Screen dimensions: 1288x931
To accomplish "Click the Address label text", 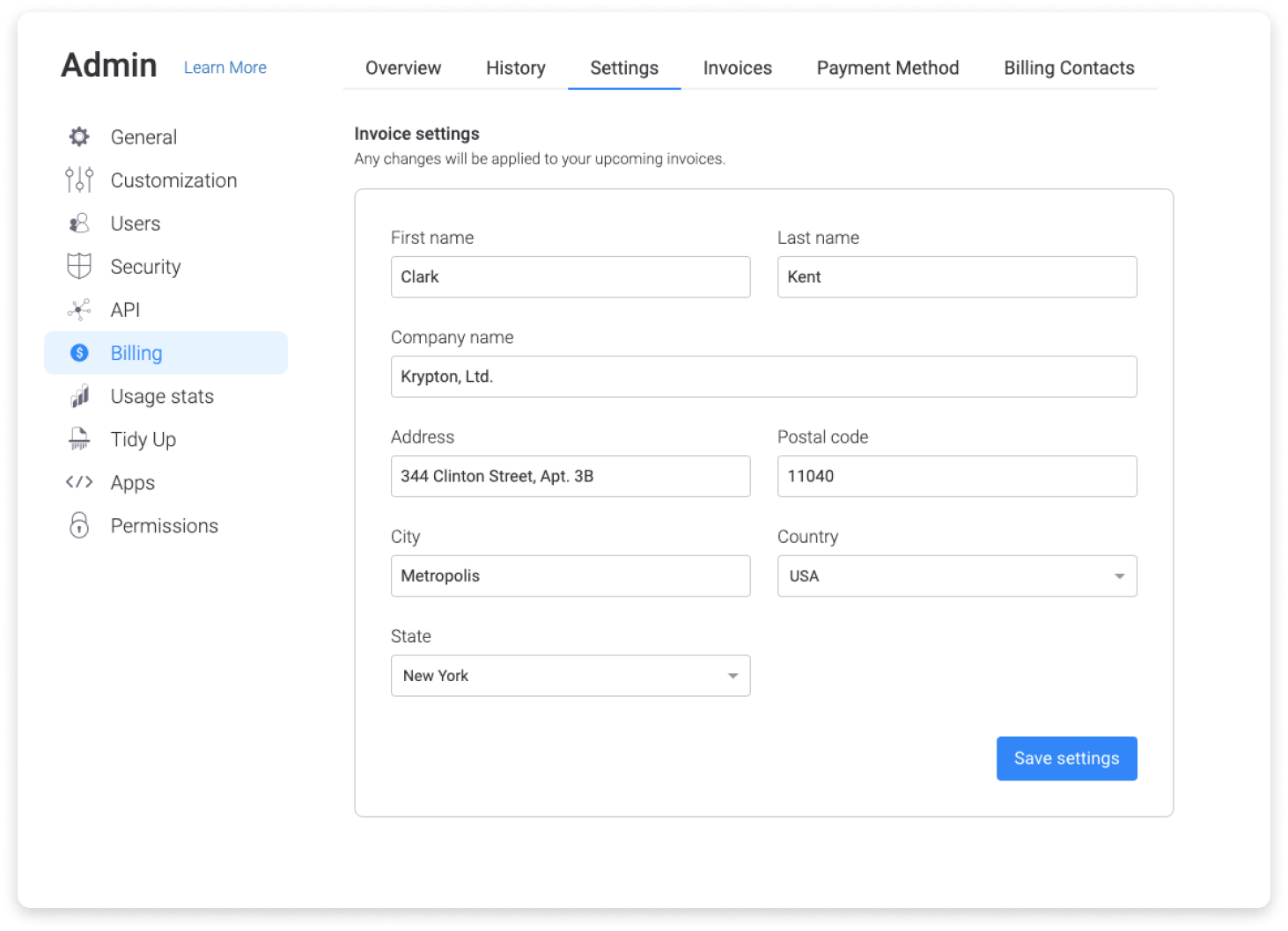I will pyautogui.click(x=423, y=436).
